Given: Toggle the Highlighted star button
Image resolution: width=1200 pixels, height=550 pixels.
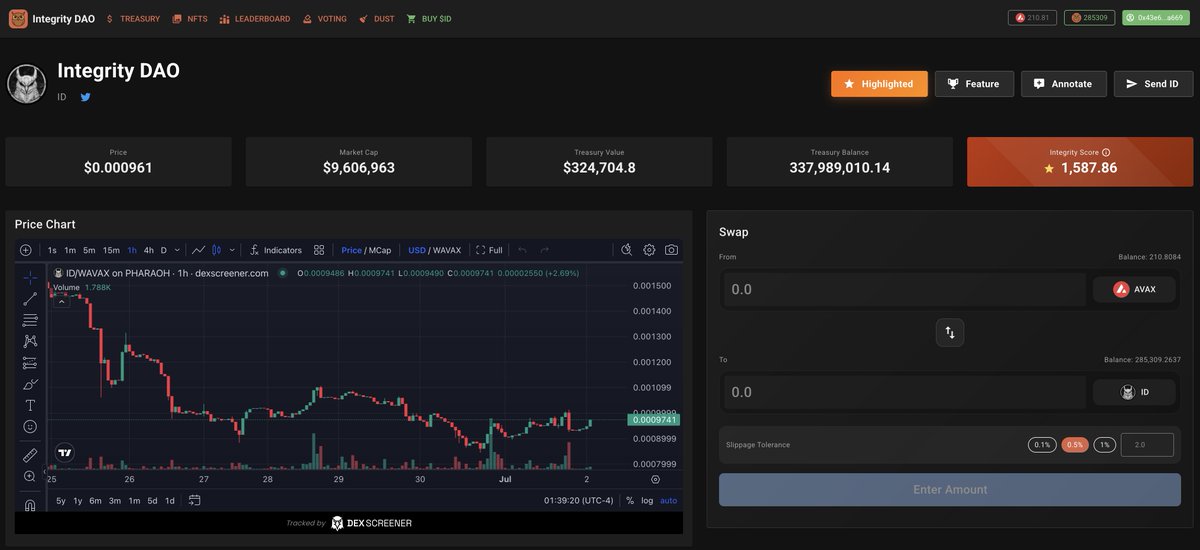Looking at the screenshot, I should (879, 84).
